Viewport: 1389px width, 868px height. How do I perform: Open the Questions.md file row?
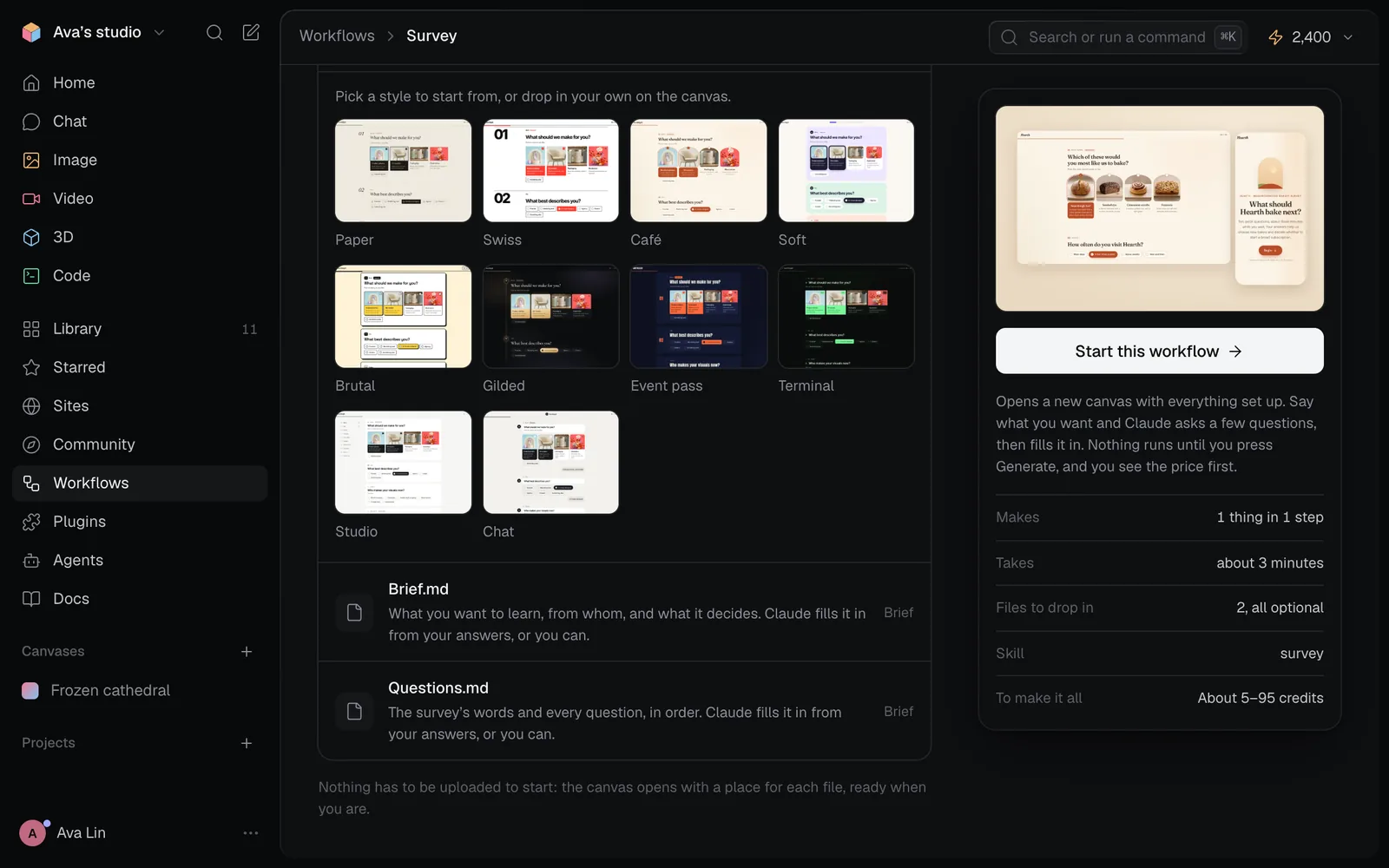pos(625,711)
